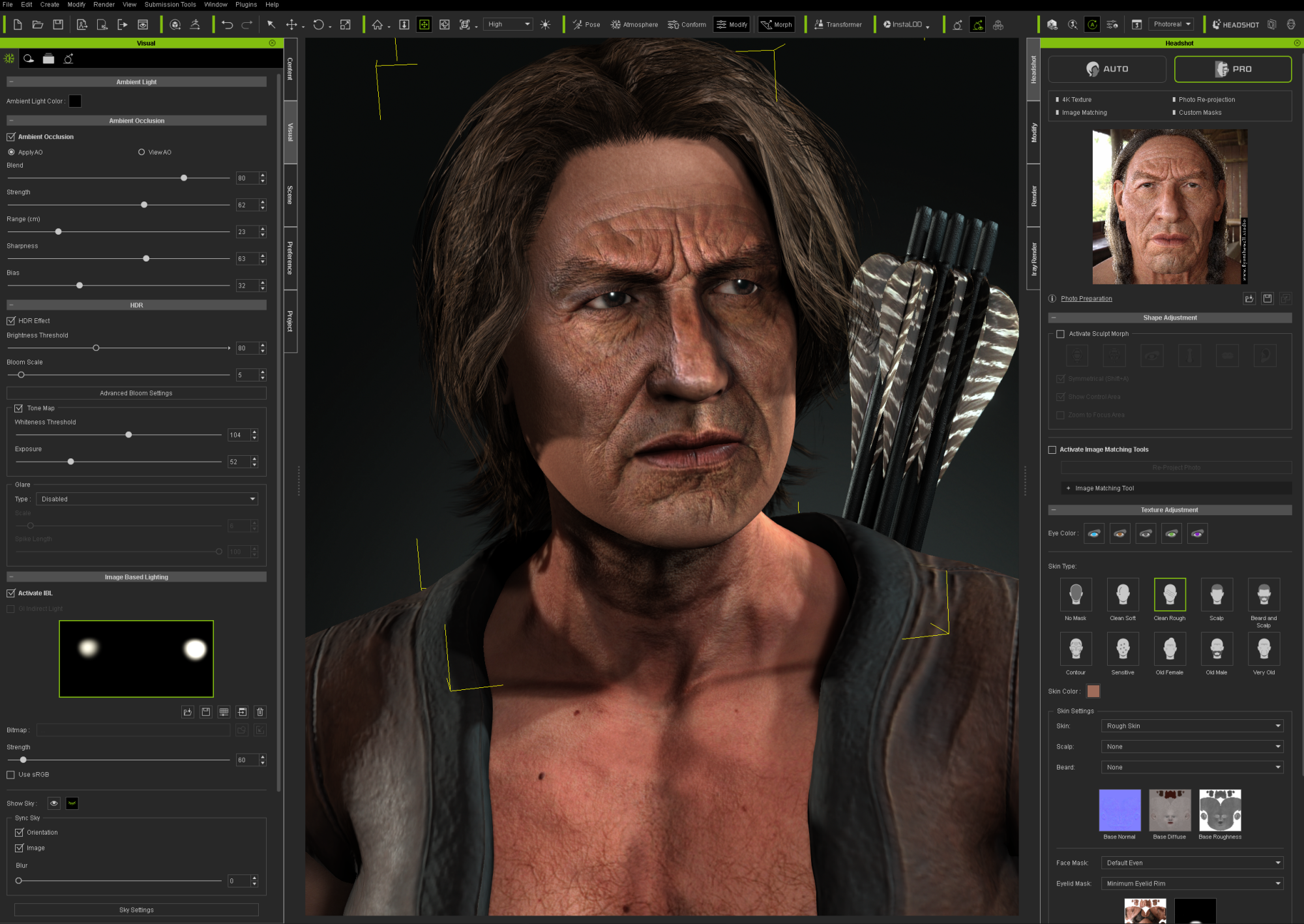Viewport: 1304px width, 924px height.
Task: Click the load photo icon beside Photo Preparation
Action: [x=1249, y=299]
